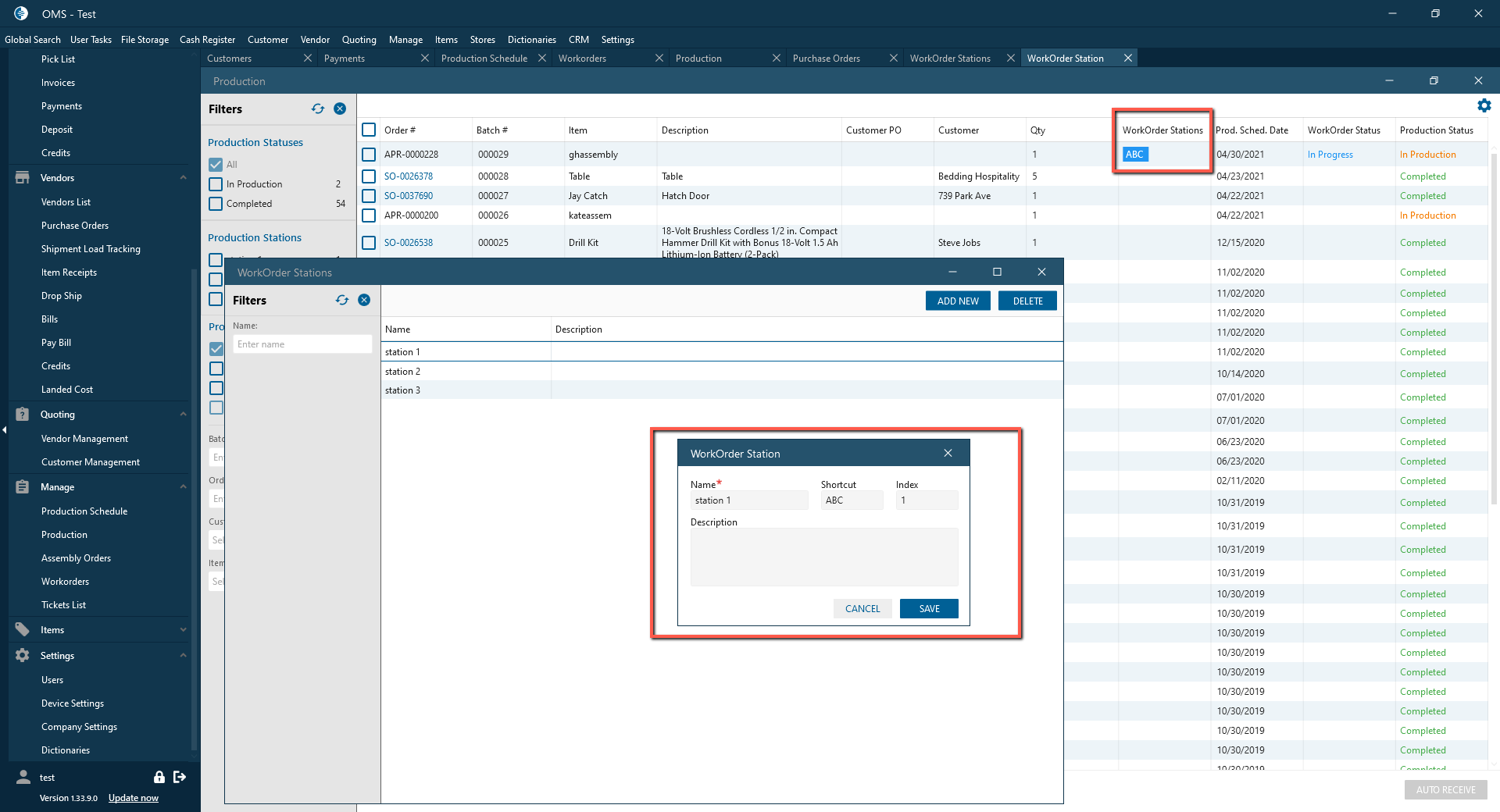Image resolution: width=1500 pixels, height=812 pixels.
Task: Click the Items tag icon
Action: (22, 629)
